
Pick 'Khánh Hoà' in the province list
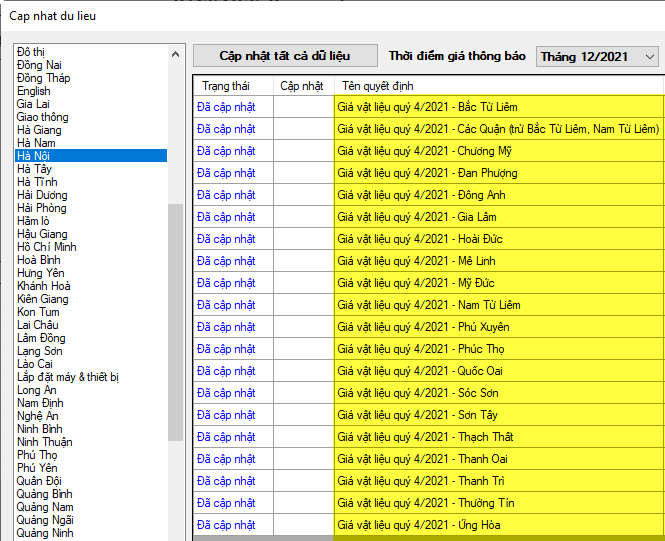tap(44, 286)
